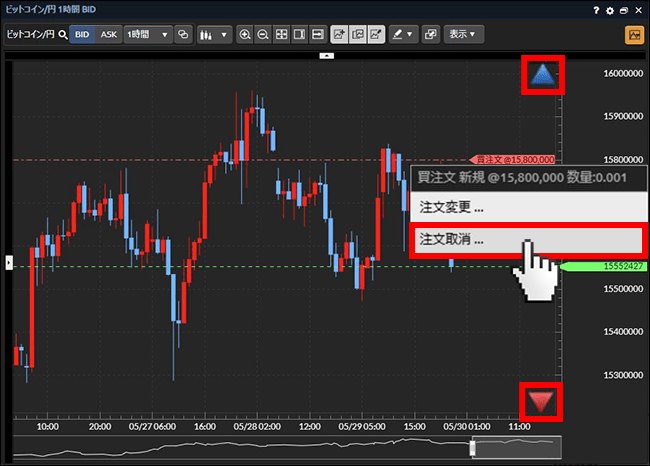Switch the chart to BID price
Viewport: 650px width, 466px height.
pyautogui.click(x=82, y=34)
